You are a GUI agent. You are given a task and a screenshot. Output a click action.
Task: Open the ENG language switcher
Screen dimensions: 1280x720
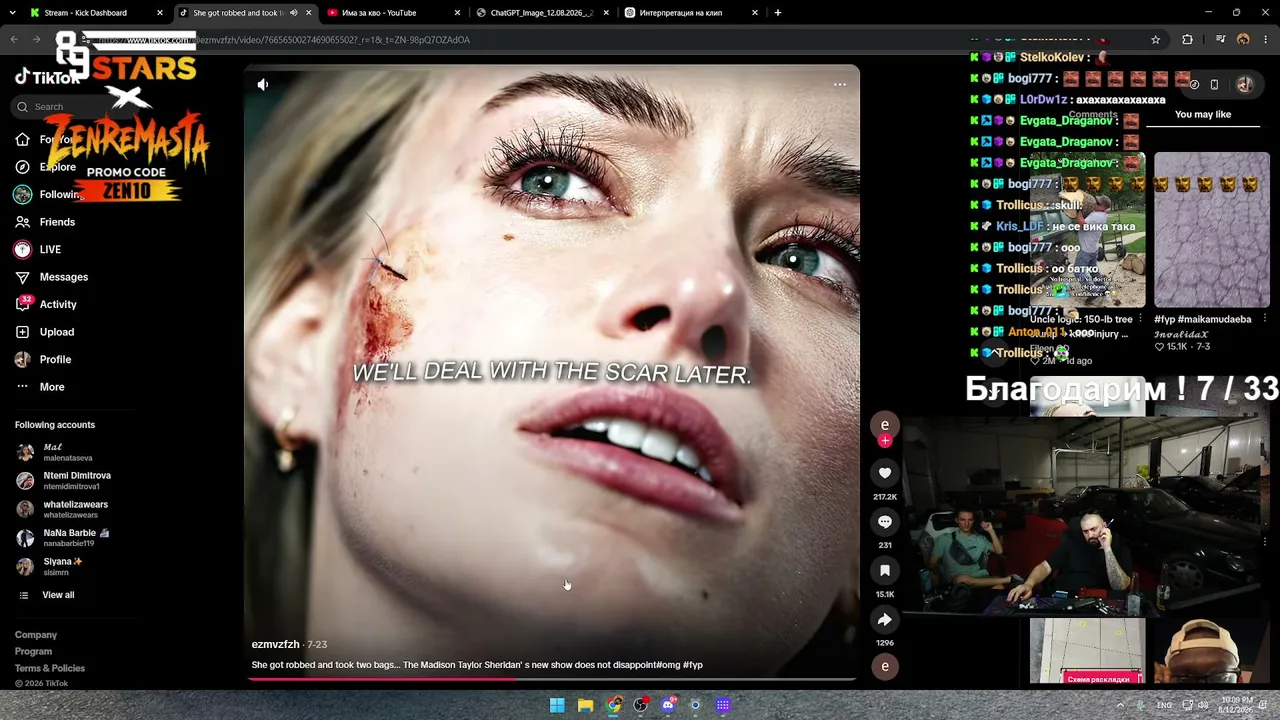point(1165,705)
